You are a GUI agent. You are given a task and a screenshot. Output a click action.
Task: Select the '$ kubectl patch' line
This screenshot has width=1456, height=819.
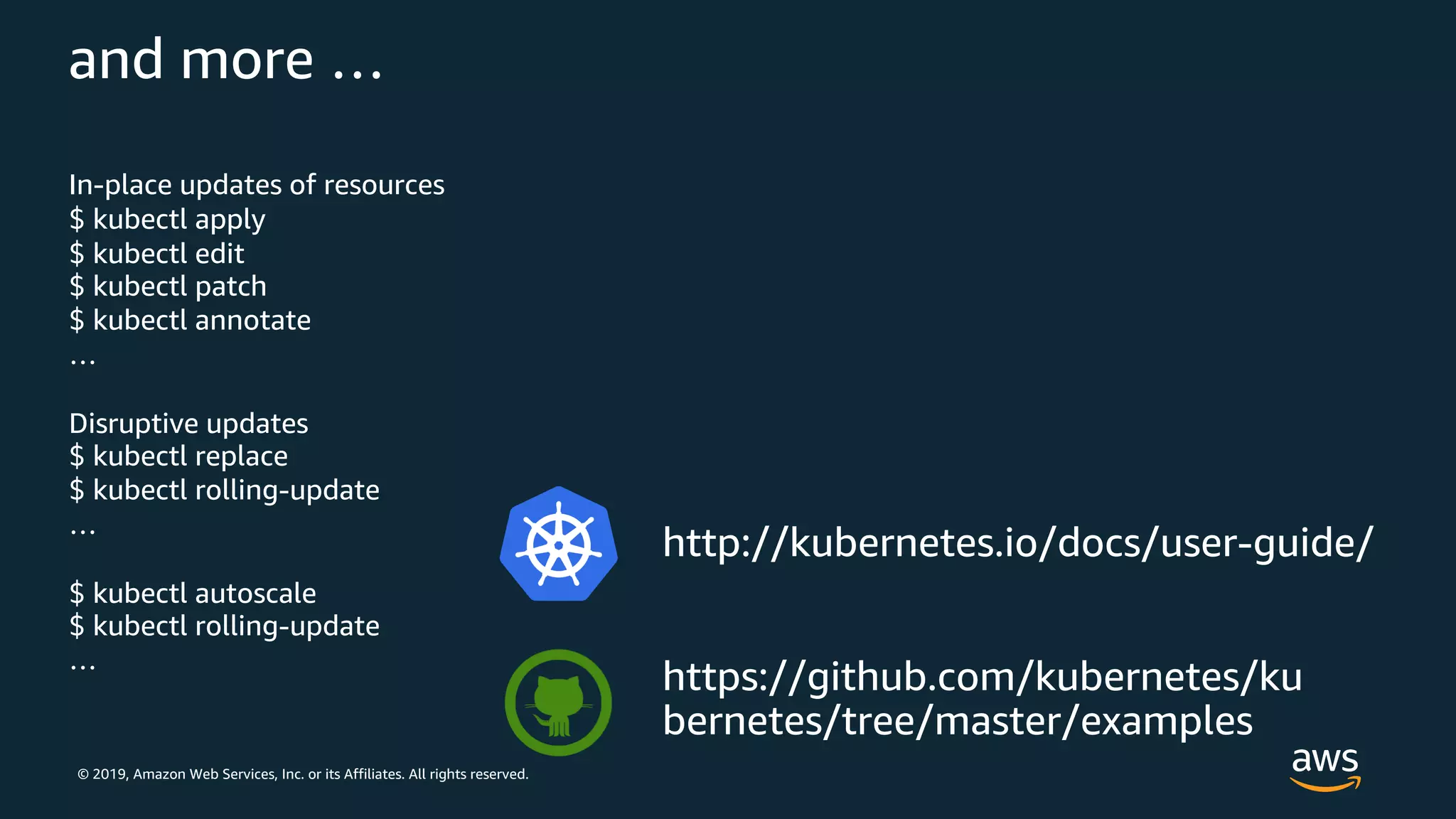[x=168, y=287]
